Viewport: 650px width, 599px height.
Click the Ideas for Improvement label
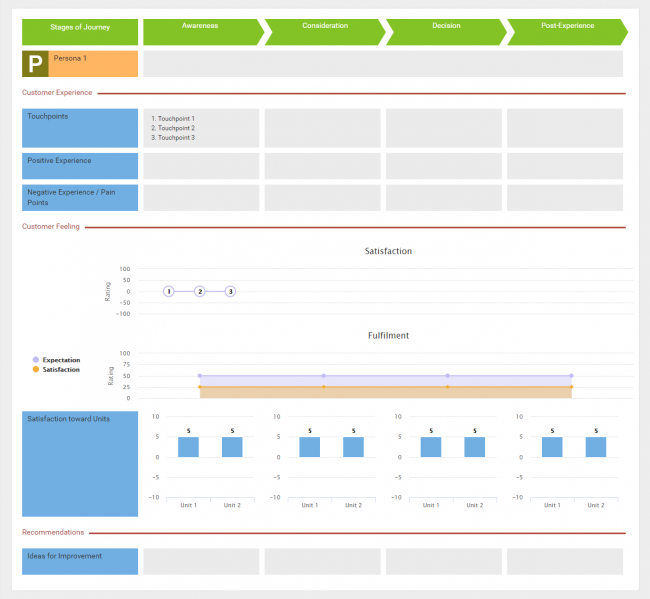click(x=80, y=561)
